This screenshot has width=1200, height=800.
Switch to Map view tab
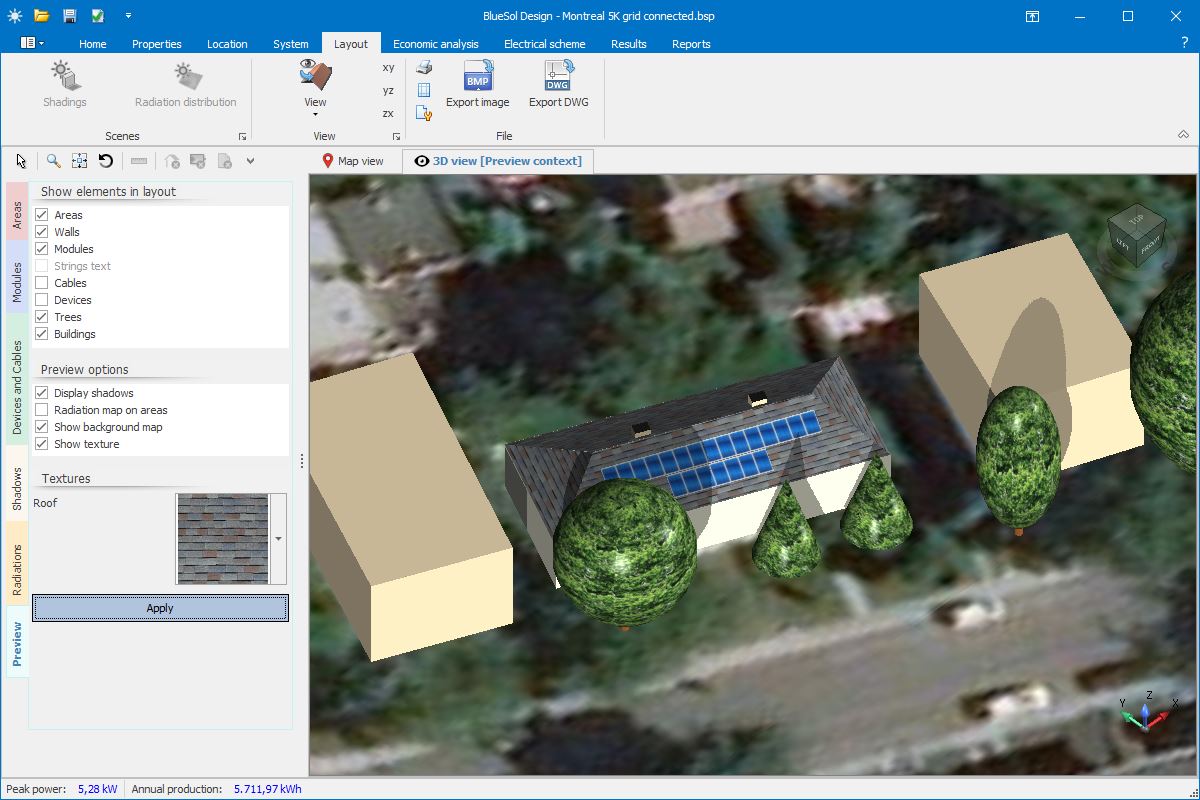point(352,161)
